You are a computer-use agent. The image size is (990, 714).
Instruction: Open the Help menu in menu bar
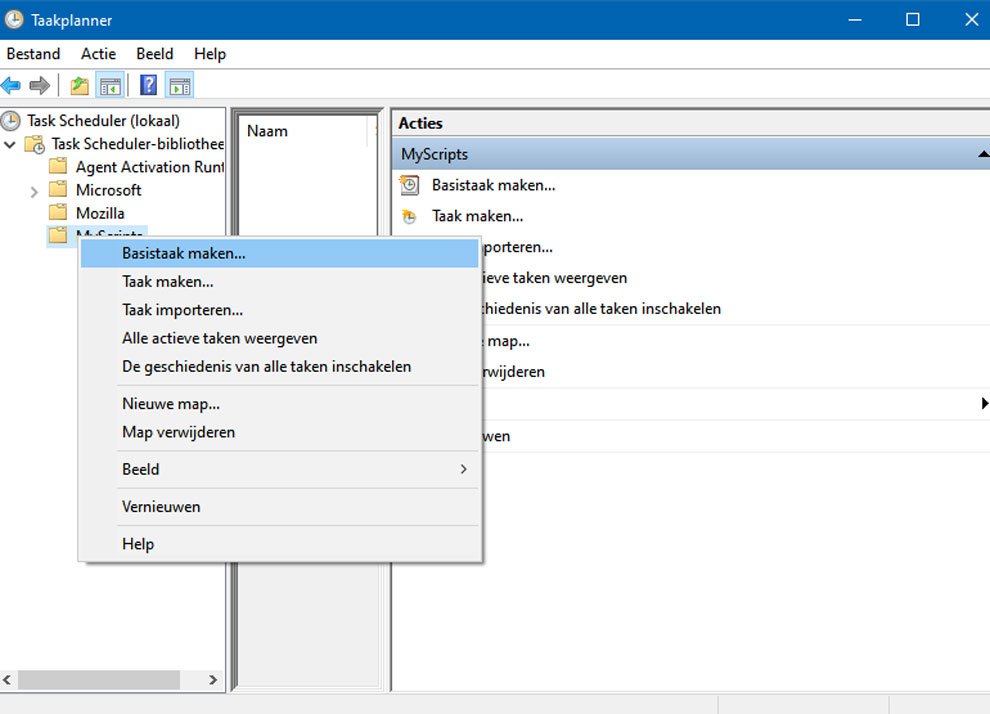point(210,54)
